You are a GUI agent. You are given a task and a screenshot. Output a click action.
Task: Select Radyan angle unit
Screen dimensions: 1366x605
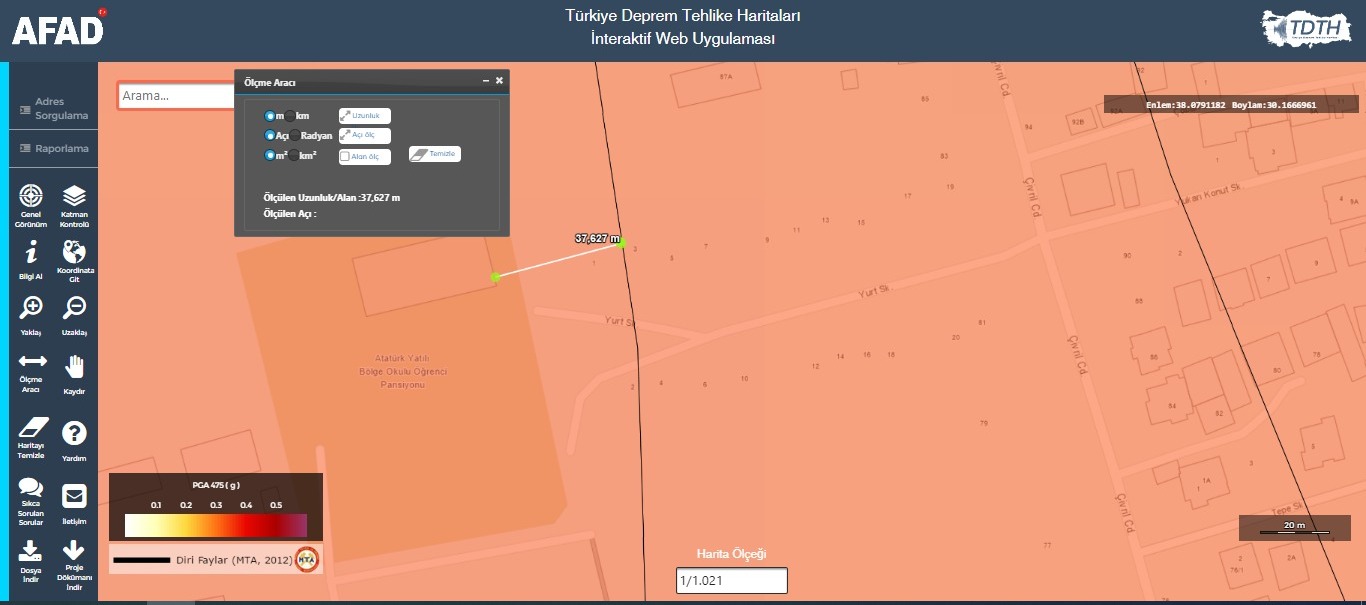295,135
